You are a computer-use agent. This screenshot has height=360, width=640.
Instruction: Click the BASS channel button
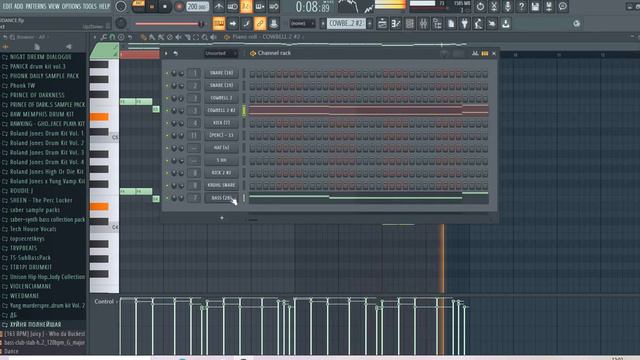pos(221,198)
